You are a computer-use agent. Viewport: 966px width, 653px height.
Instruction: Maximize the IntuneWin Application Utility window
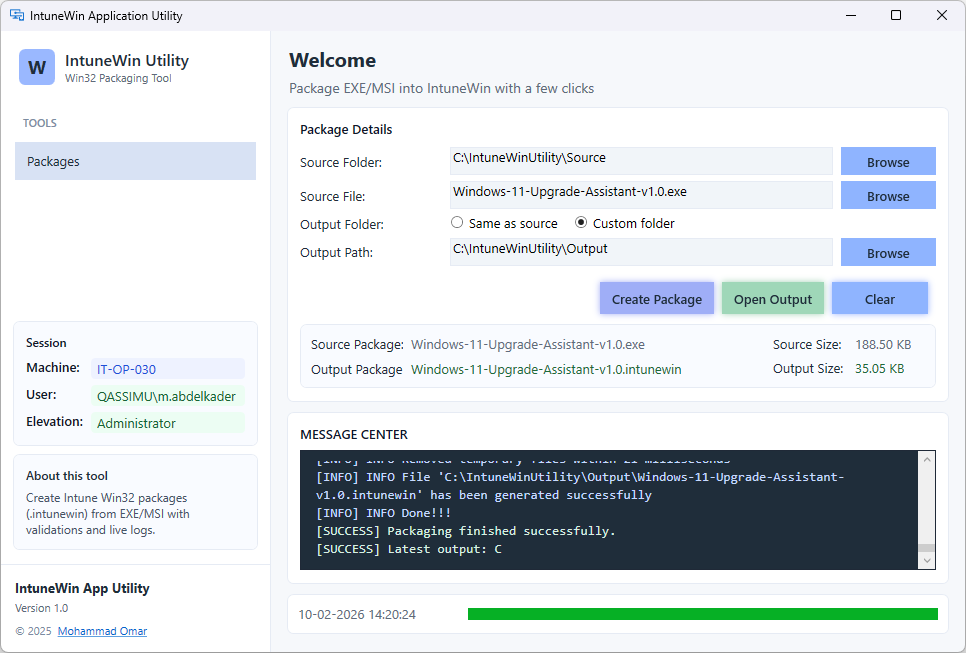point(896,15)
